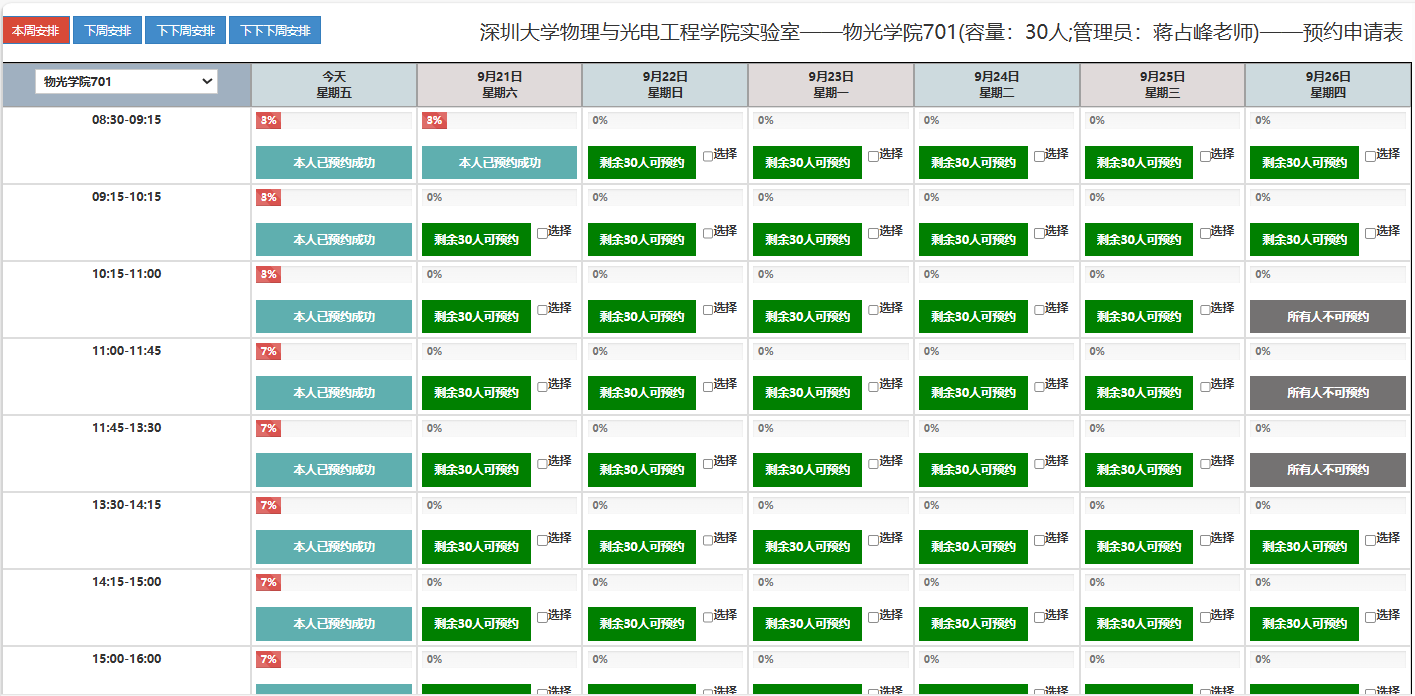This screenshot has width=1415, height=696.
Task: Click 本人已预约成功 for today 08:30-09:15
Action: pyautogui.click(x=334, y=163)
